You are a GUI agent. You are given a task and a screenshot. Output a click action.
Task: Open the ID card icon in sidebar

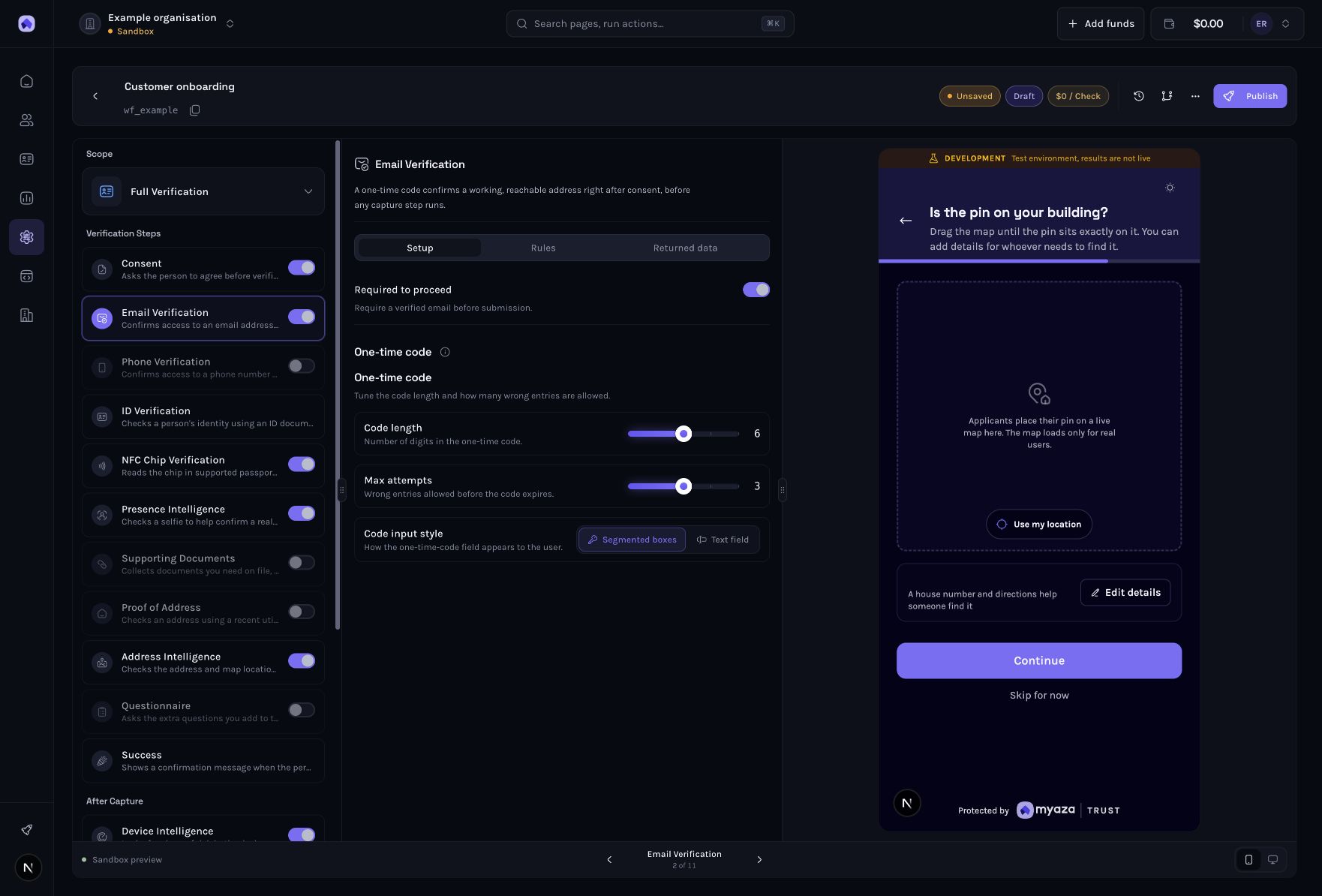(x=26, y=159)
